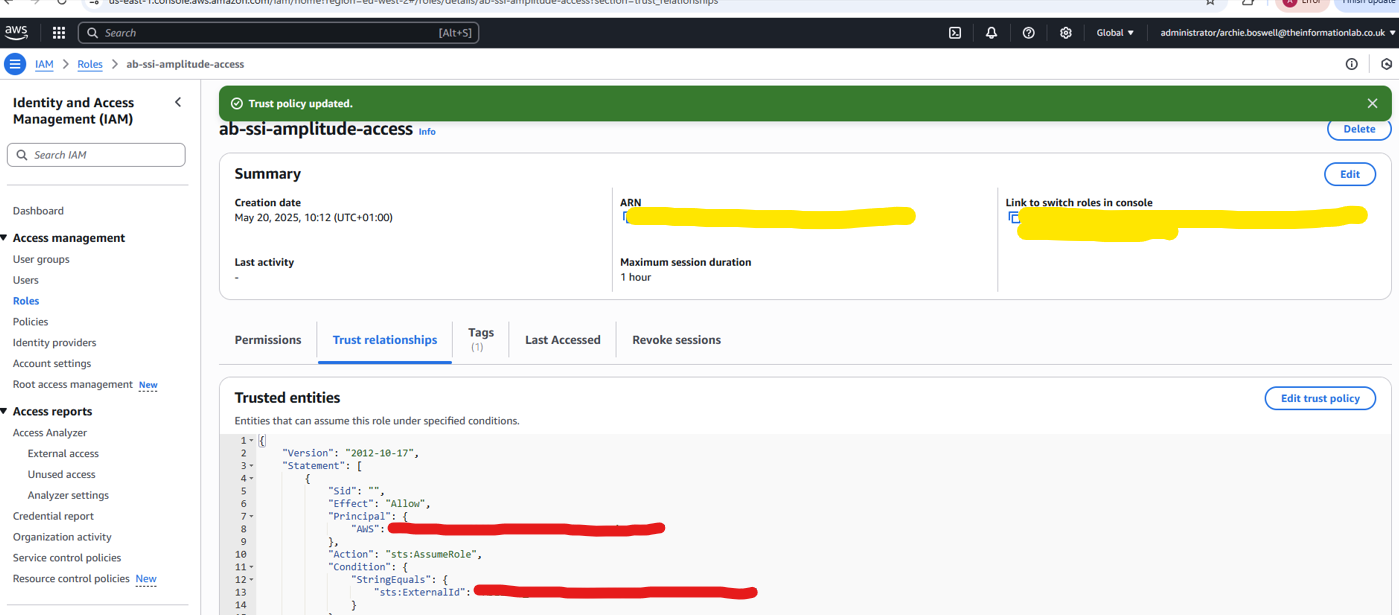This screenshot has width=1399, height=615.
Task: Open Organization activity in the sidebar
Action: pyautogui.click(x=62, y=538)
